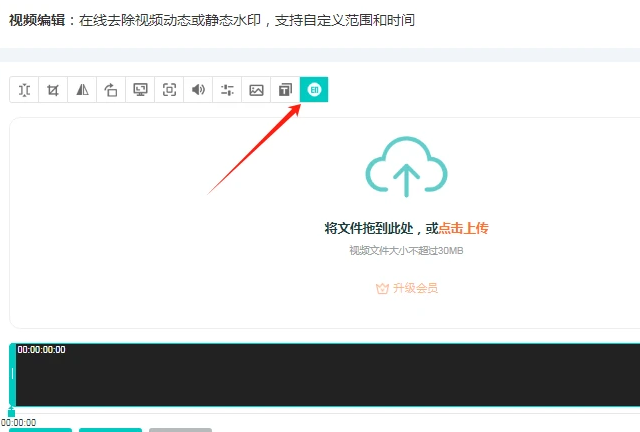Image resolution: width=640 pixels, height=432 pixels.
Task: Click the gray button below the timeline
Action: (180, 429)
